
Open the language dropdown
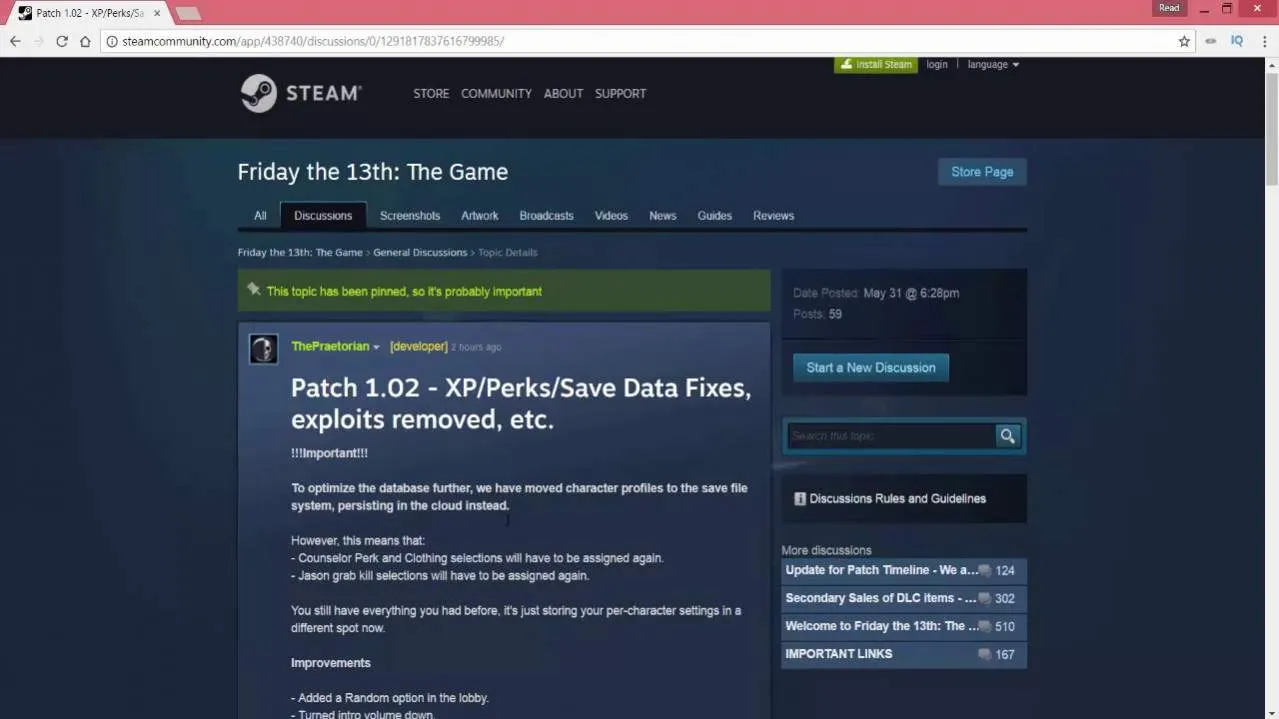click(x=993, y=64)
